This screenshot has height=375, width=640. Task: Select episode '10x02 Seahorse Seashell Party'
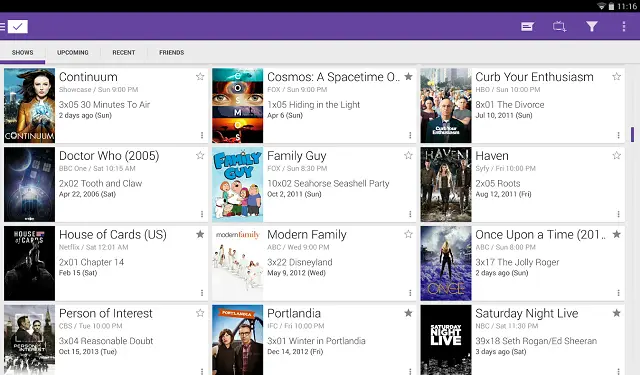click(328, 183)
